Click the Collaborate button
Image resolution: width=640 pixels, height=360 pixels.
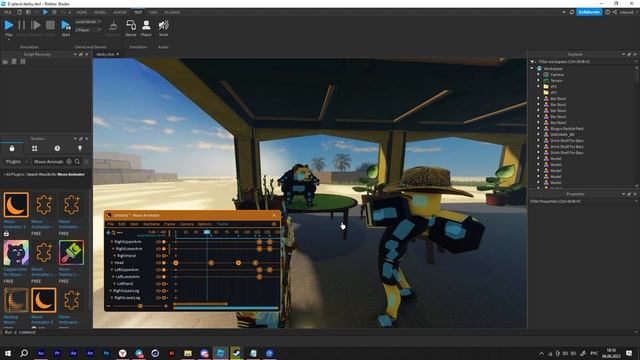tap(589, 12)
